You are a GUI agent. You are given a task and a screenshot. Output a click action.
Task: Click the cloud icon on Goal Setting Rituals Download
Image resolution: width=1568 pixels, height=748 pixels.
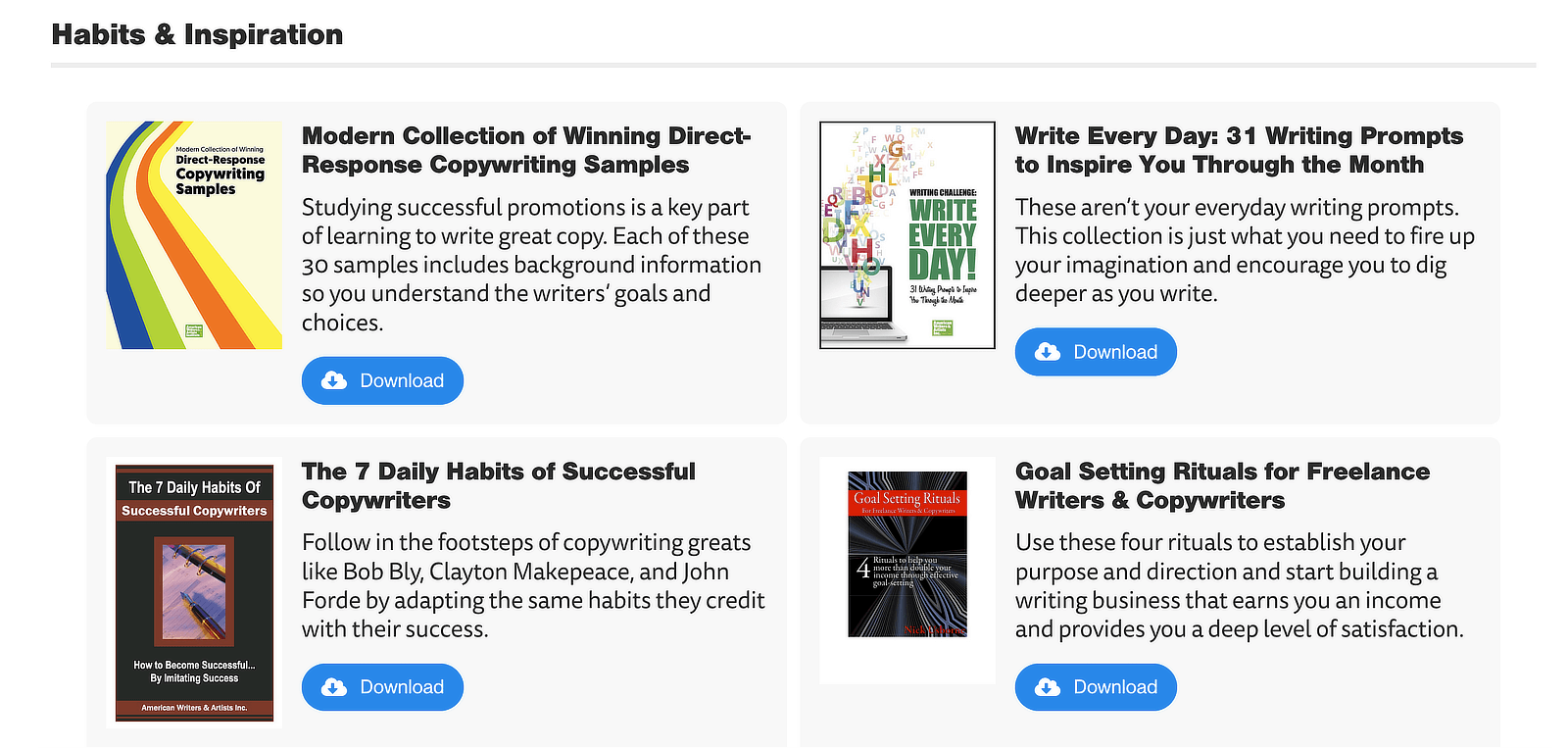pyautogui.click(x=1047, y=687)
